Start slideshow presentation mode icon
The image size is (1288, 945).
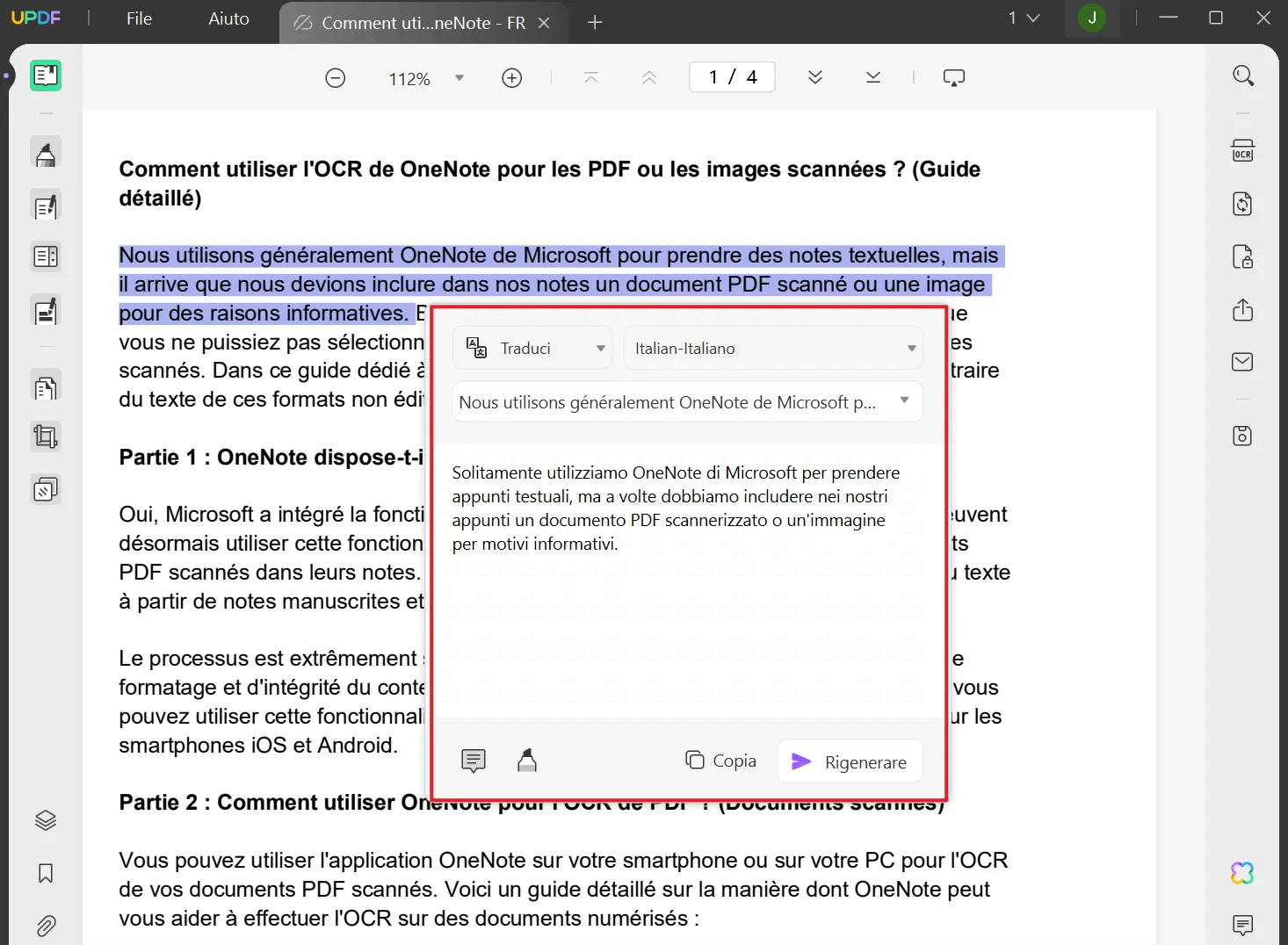point(954,77)
